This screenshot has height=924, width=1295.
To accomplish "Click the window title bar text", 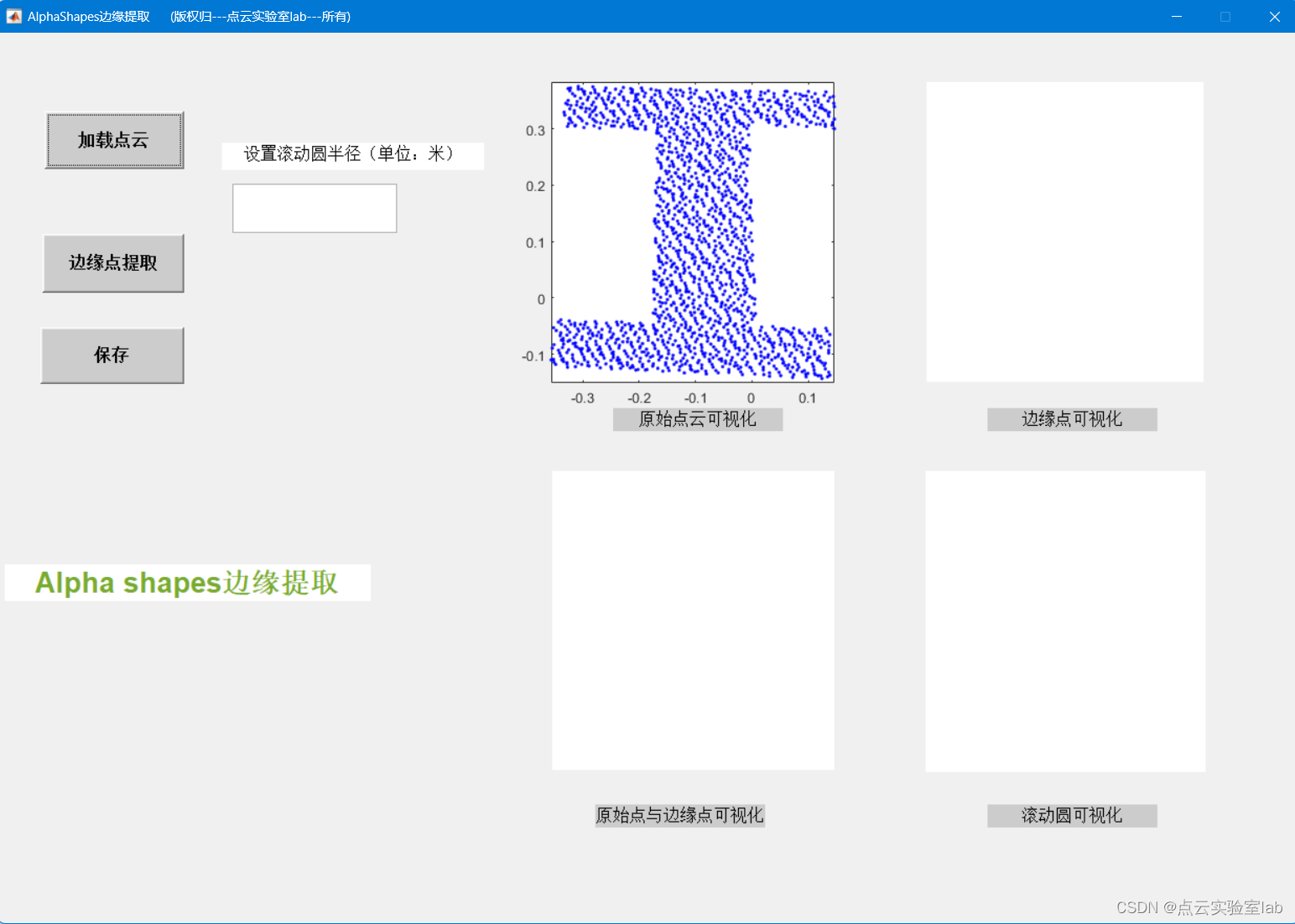I will (x=88, y=15).
